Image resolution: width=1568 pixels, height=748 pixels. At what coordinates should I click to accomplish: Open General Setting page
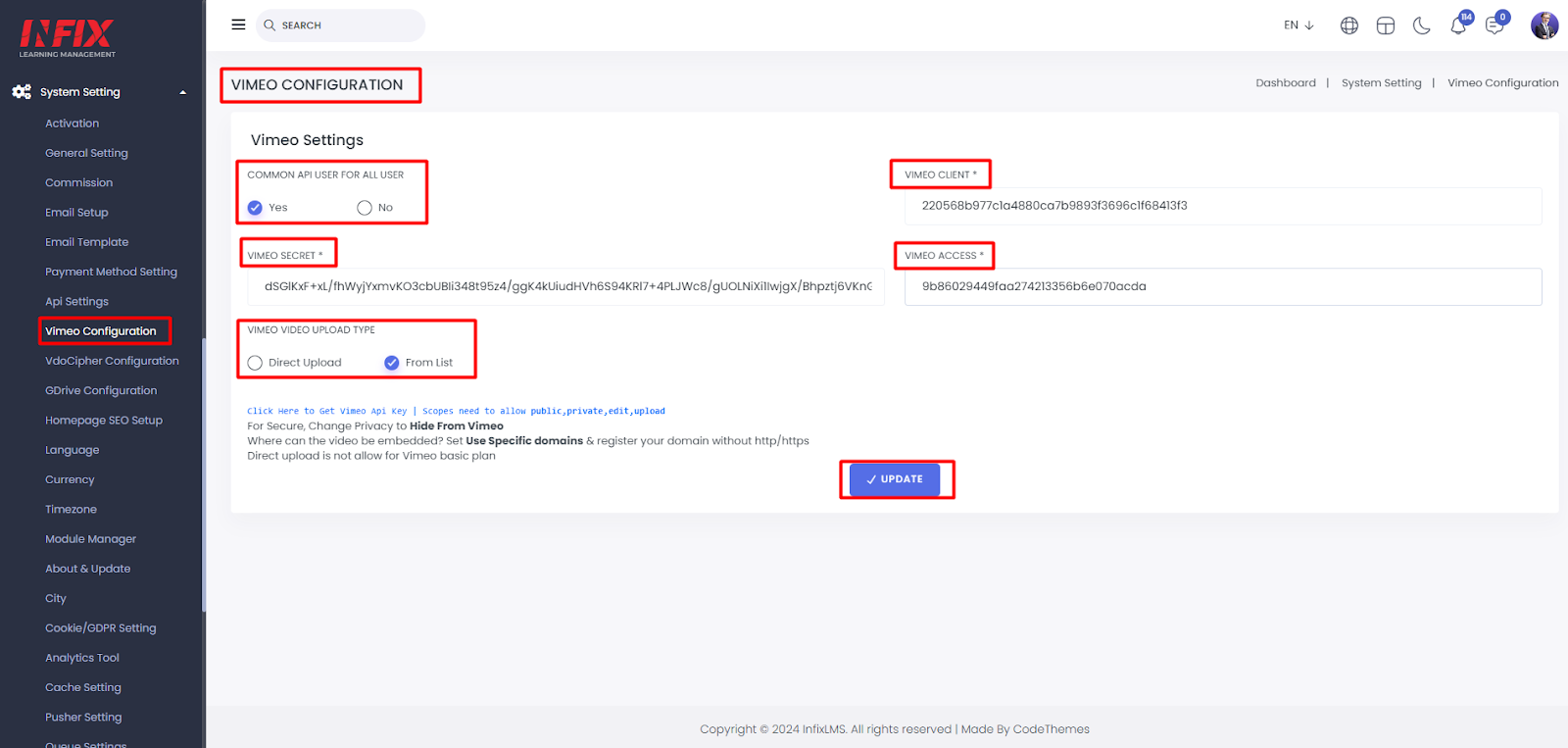point(86,153)
